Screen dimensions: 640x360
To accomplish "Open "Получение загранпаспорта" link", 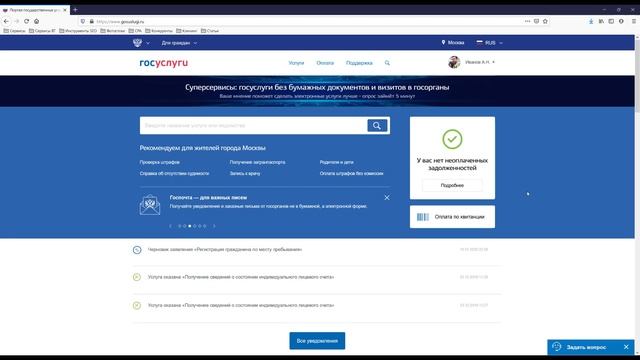I will click(x=257, y=162).
